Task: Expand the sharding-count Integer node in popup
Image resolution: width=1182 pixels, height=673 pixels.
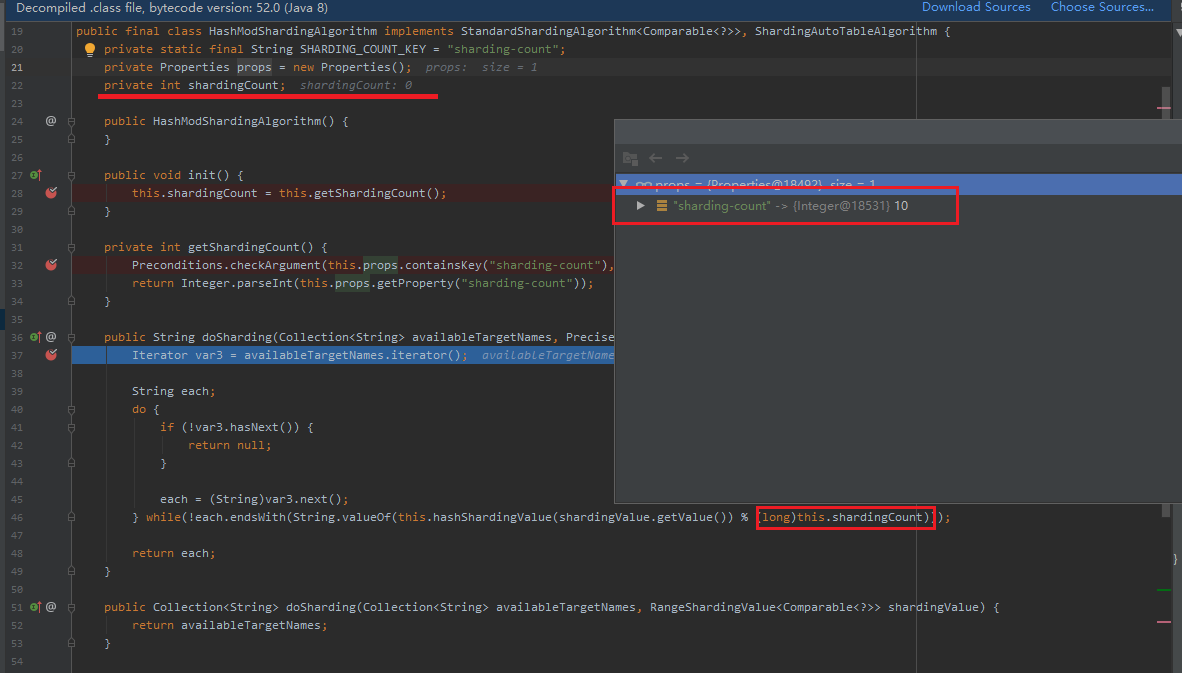Action: point(640,205)
